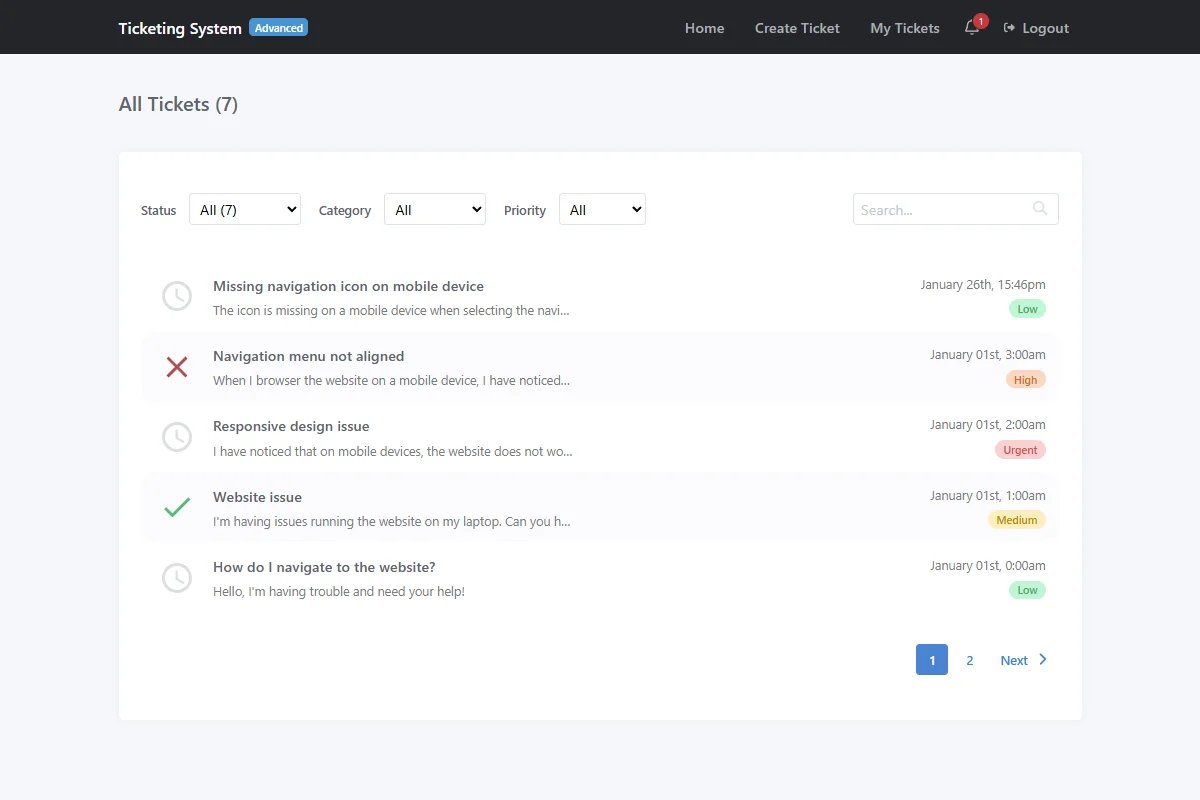Click Low badge on How do I navigate ticket
This screenshot has height=800, width=1200.
point(1027,590)
